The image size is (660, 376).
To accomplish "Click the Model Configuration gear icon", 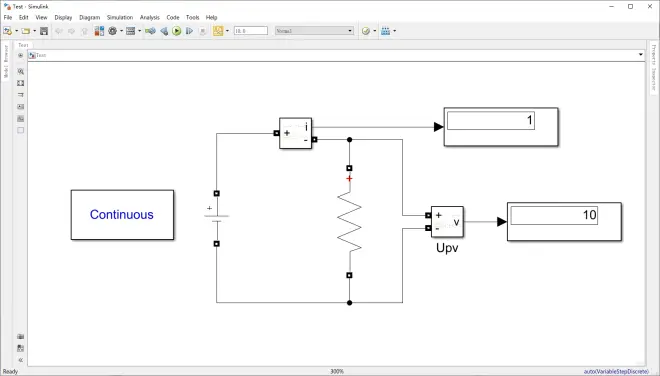I will (x=112, y=31).
